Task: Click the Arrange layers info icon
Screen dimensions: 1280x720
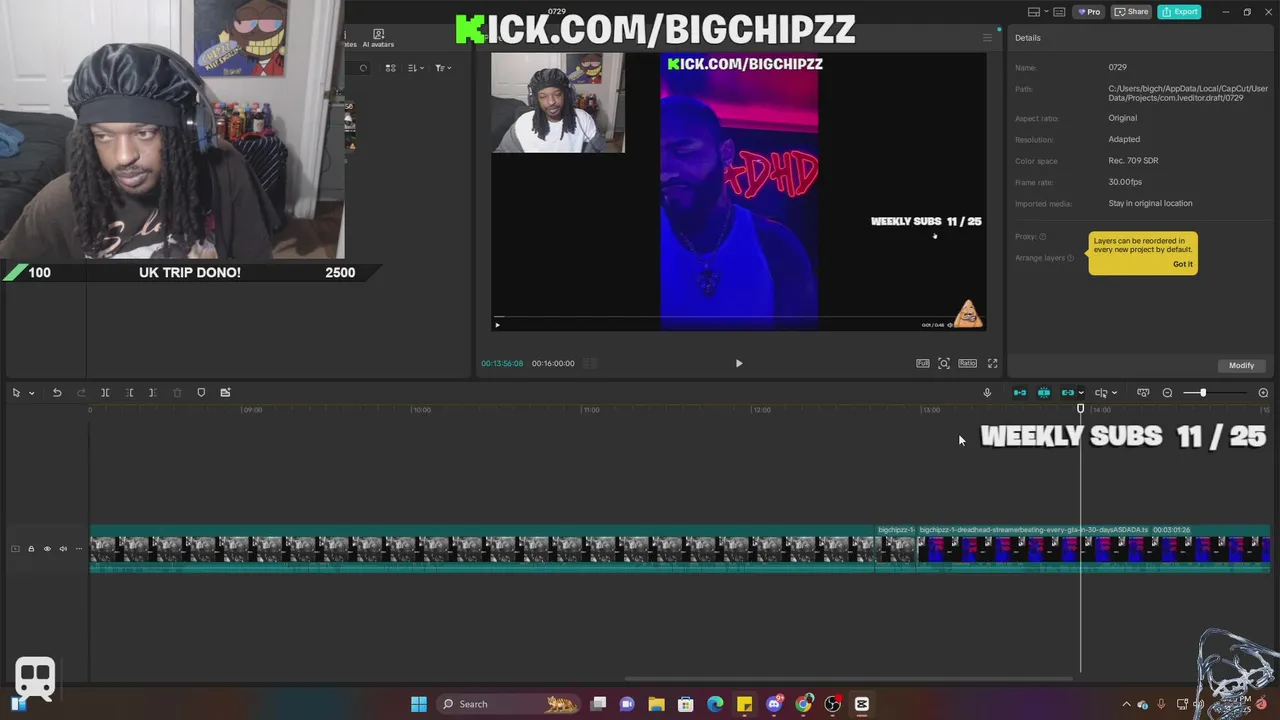Action: (1070, 258)
